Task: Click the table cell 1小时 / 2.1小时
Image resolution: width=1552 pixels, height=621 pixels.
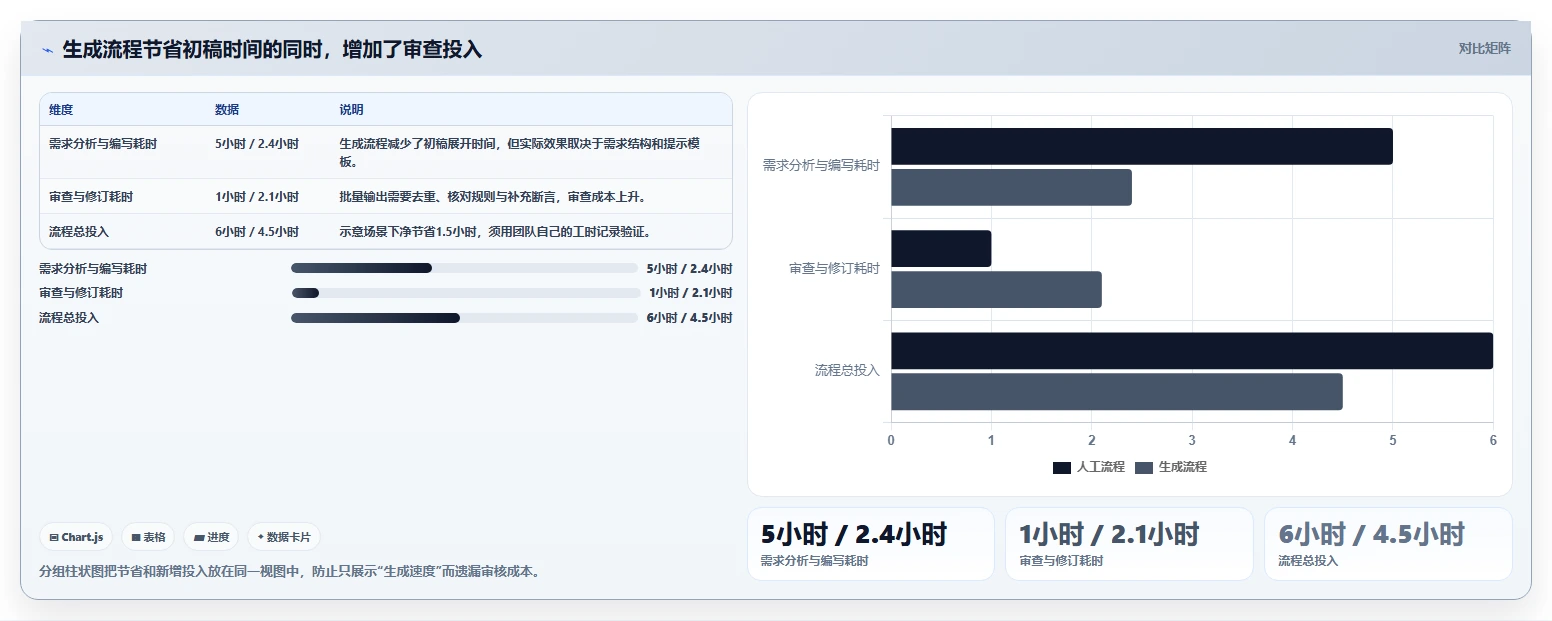Action: pyautogui.click(x=257, y=197)
